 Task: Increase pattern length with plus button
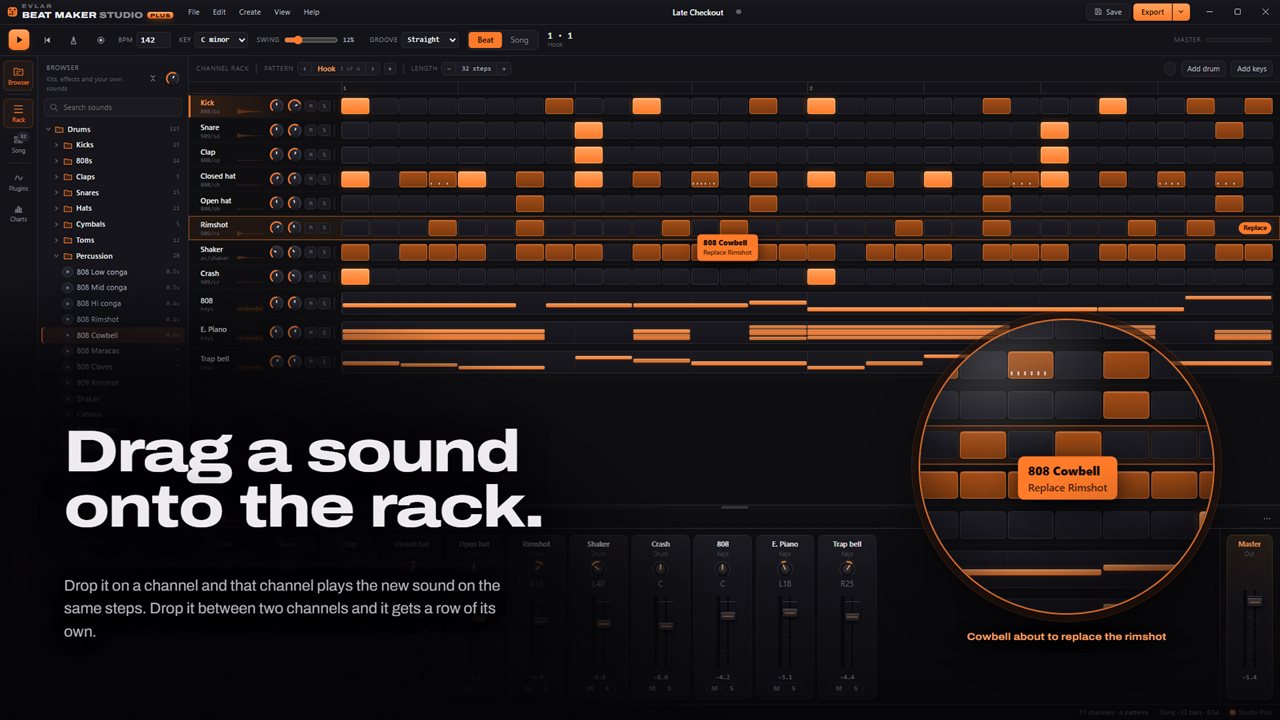[504, 69]
